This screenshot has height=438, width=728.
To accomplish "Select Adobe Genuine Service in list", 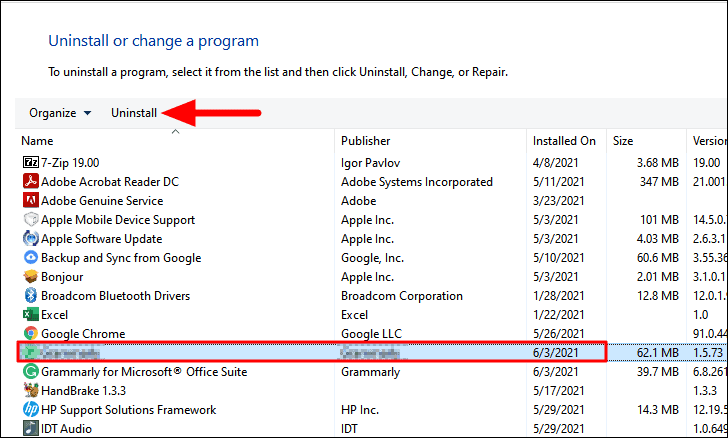I will [x=102, y=201].
